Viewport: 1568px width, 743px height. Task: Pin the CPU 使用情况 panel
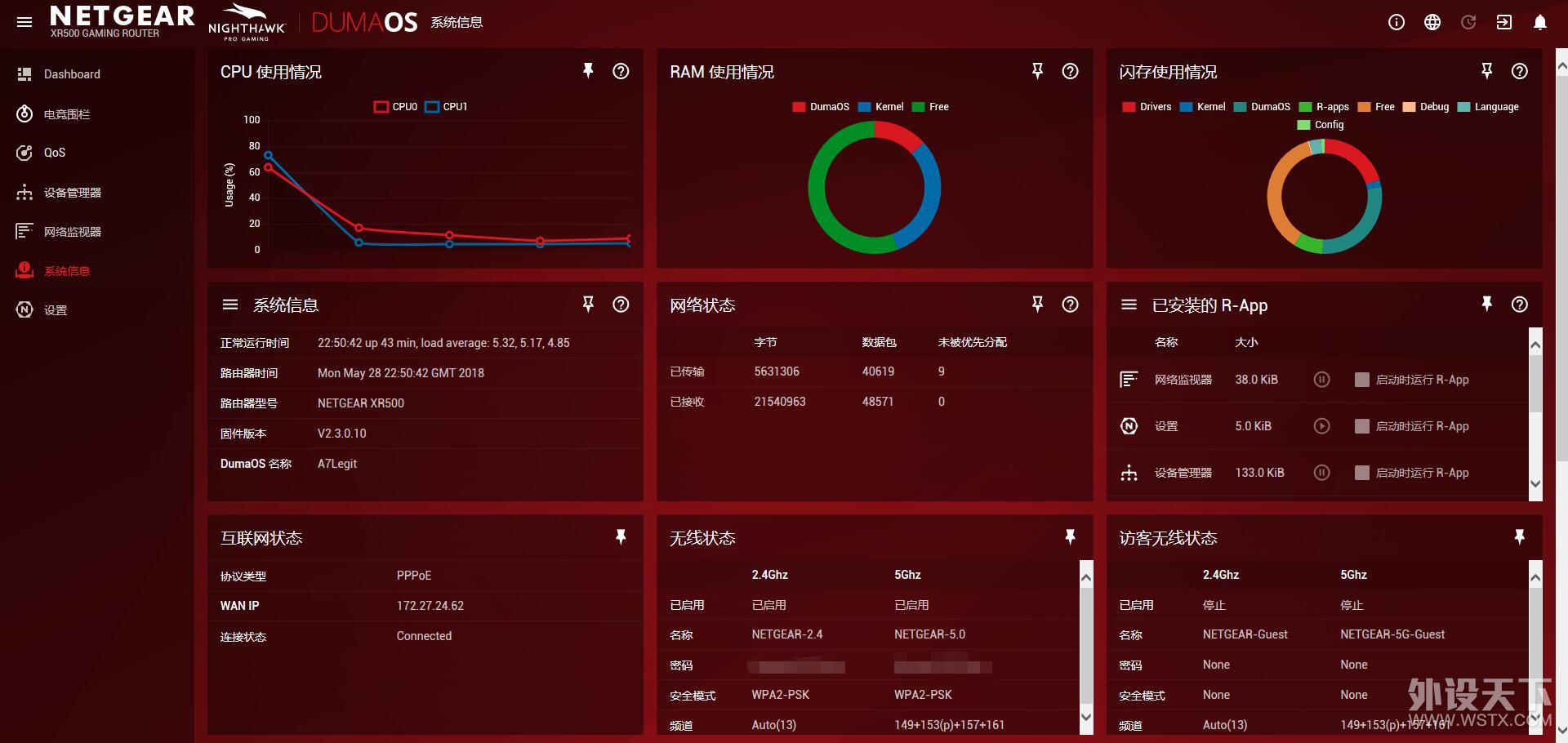pos(588,71)
